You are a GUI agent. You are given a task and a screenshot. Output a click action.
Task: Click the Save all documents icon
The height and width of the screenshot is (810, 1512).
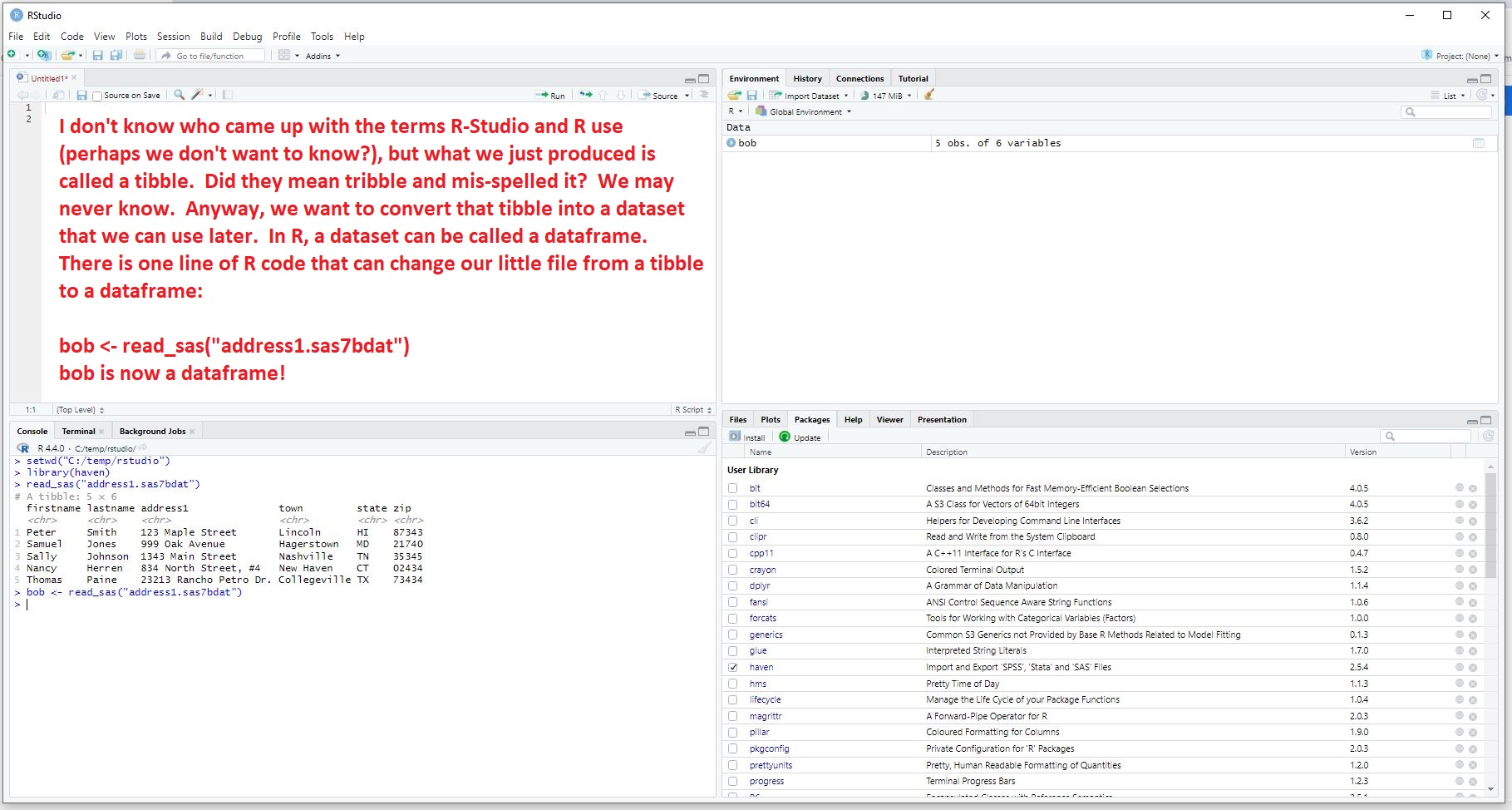tap(116, 56)
